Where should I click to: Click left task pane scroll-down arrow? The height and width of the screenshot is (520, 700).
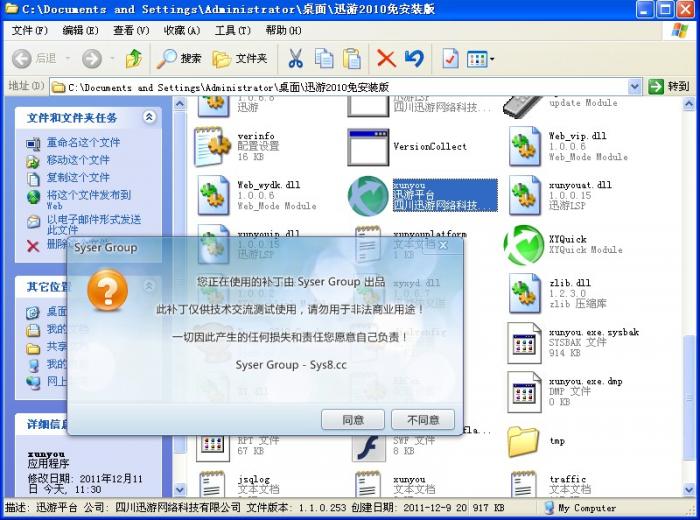click(179, 490)
